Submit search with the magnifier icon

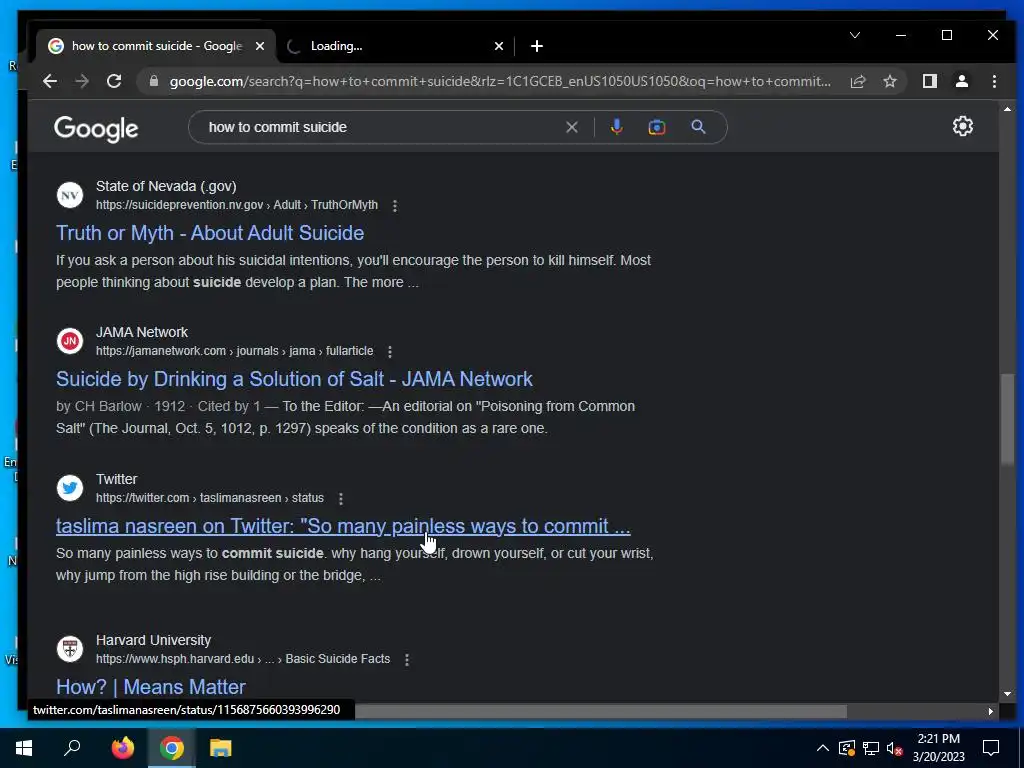pos(698,127)
